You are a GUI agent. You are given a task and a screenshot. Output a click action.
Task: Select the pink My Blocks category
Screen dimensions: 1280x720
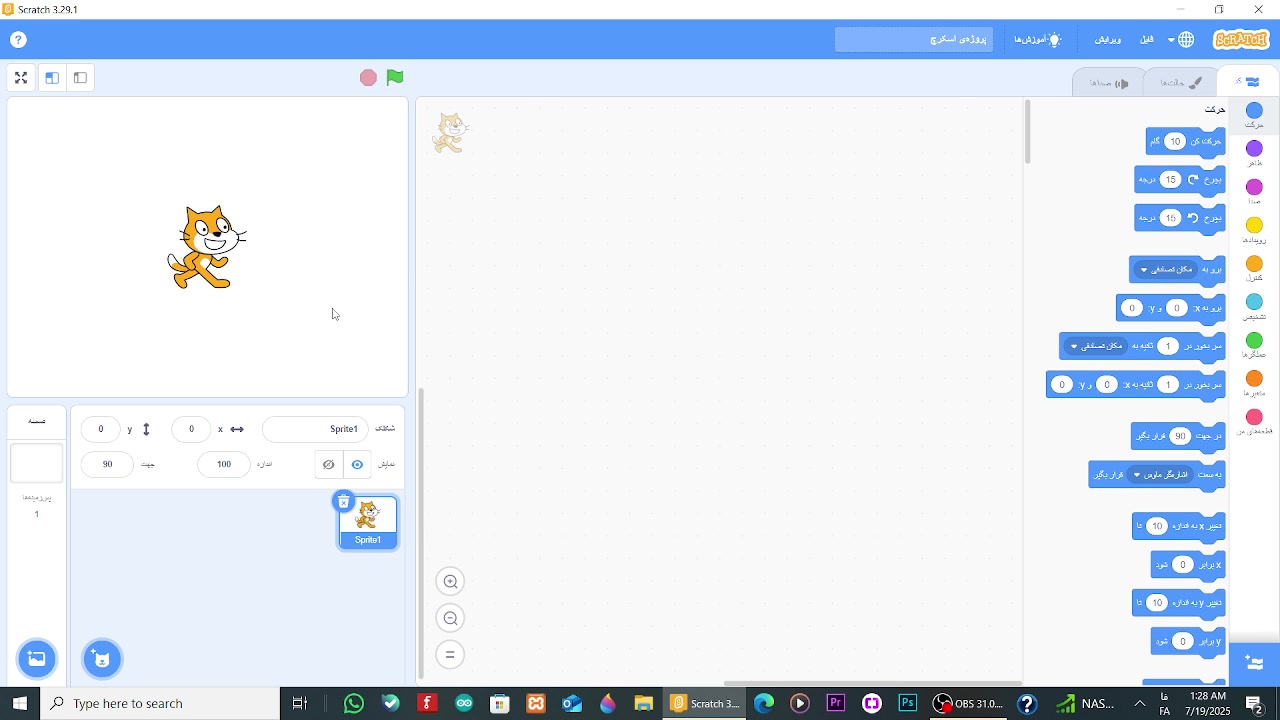pyautogui.click(x=1254, y=422)
